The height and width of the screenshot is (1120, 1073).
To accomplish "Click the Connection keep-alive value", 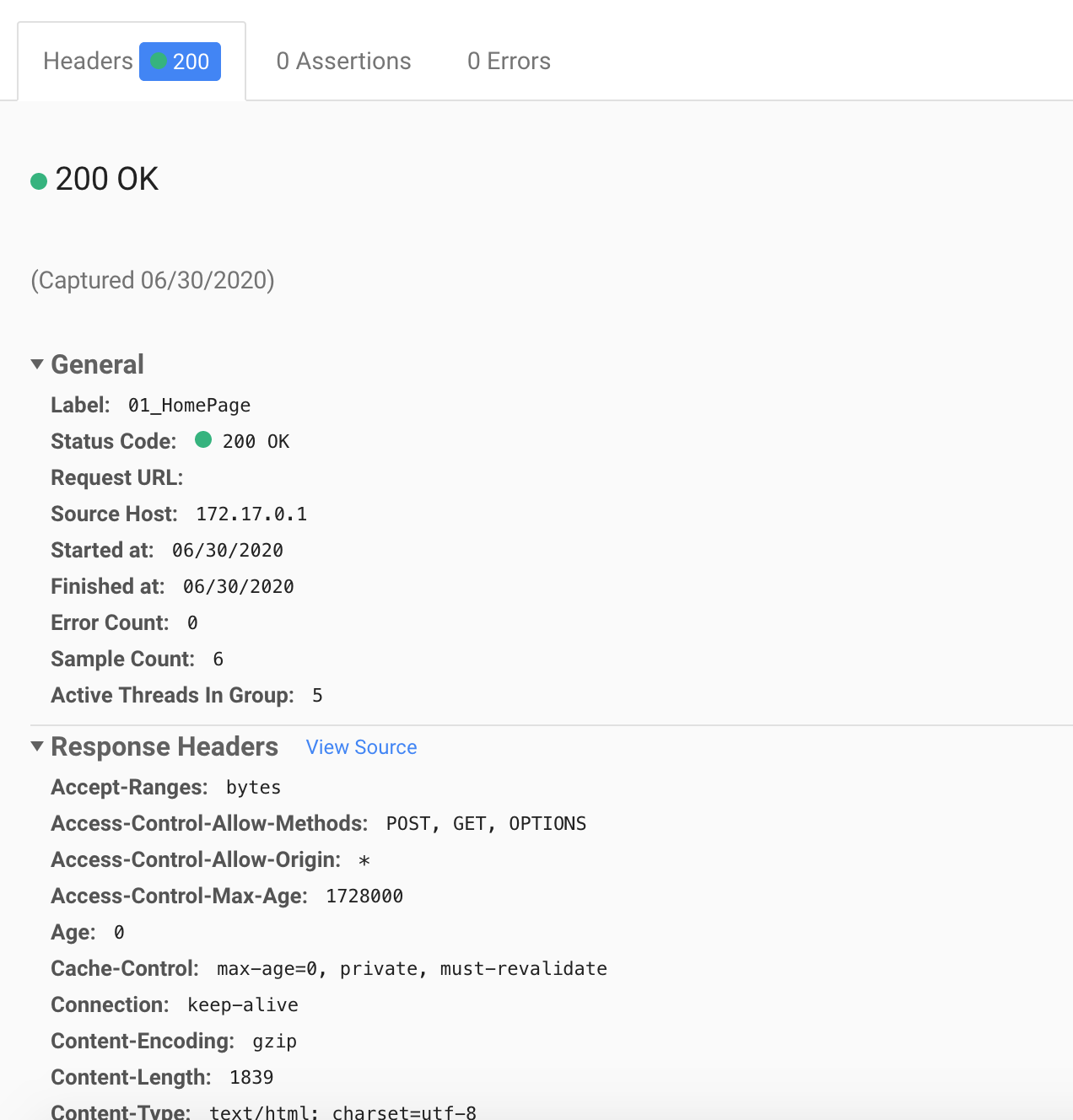I will click(243, 1005).
